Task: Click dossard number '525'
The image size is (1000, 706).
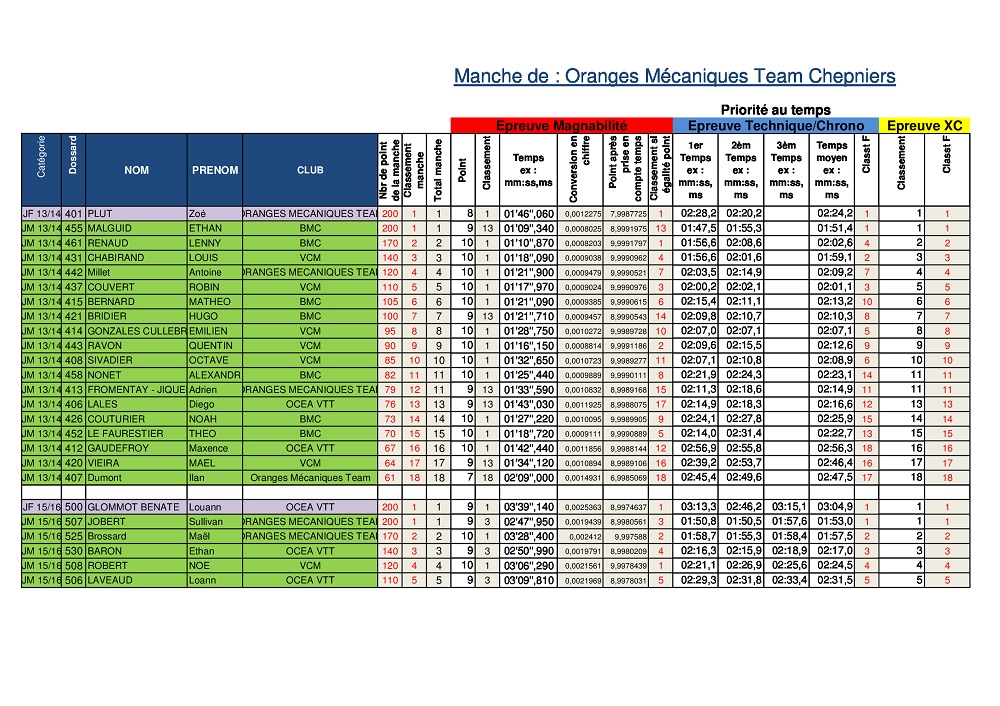Action: (x=73, y=536)
